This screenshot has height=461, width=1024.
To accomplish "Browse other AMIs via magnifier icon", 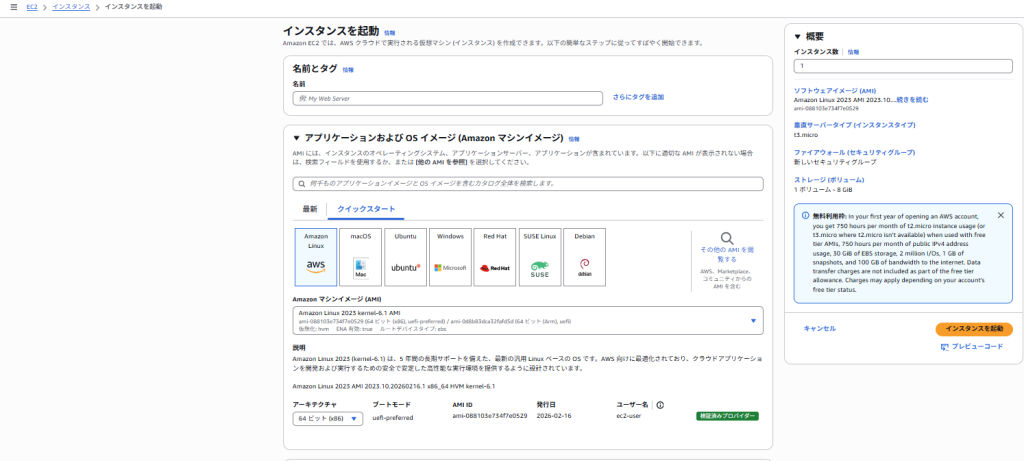I will click(727, 239).
